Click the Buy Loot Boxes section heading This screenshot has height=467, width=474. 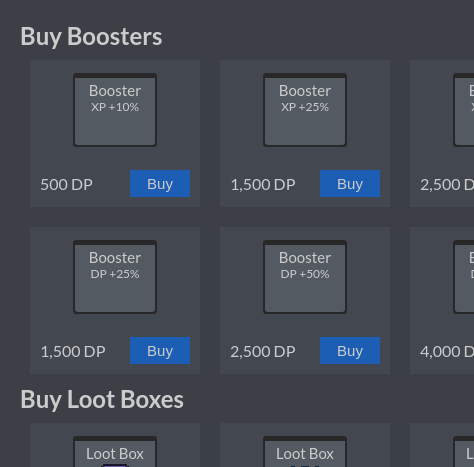coord(102,399)
